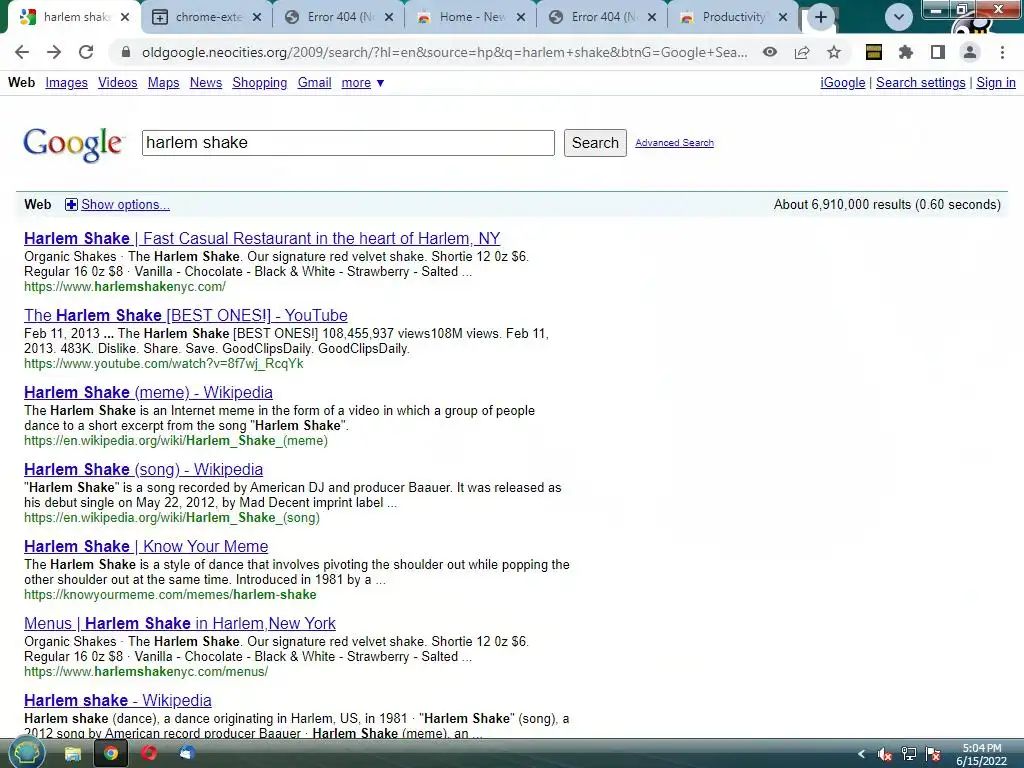1024x768 pixels.
Task: Open the Shopping link in top navigation
Action: [259, 83]
